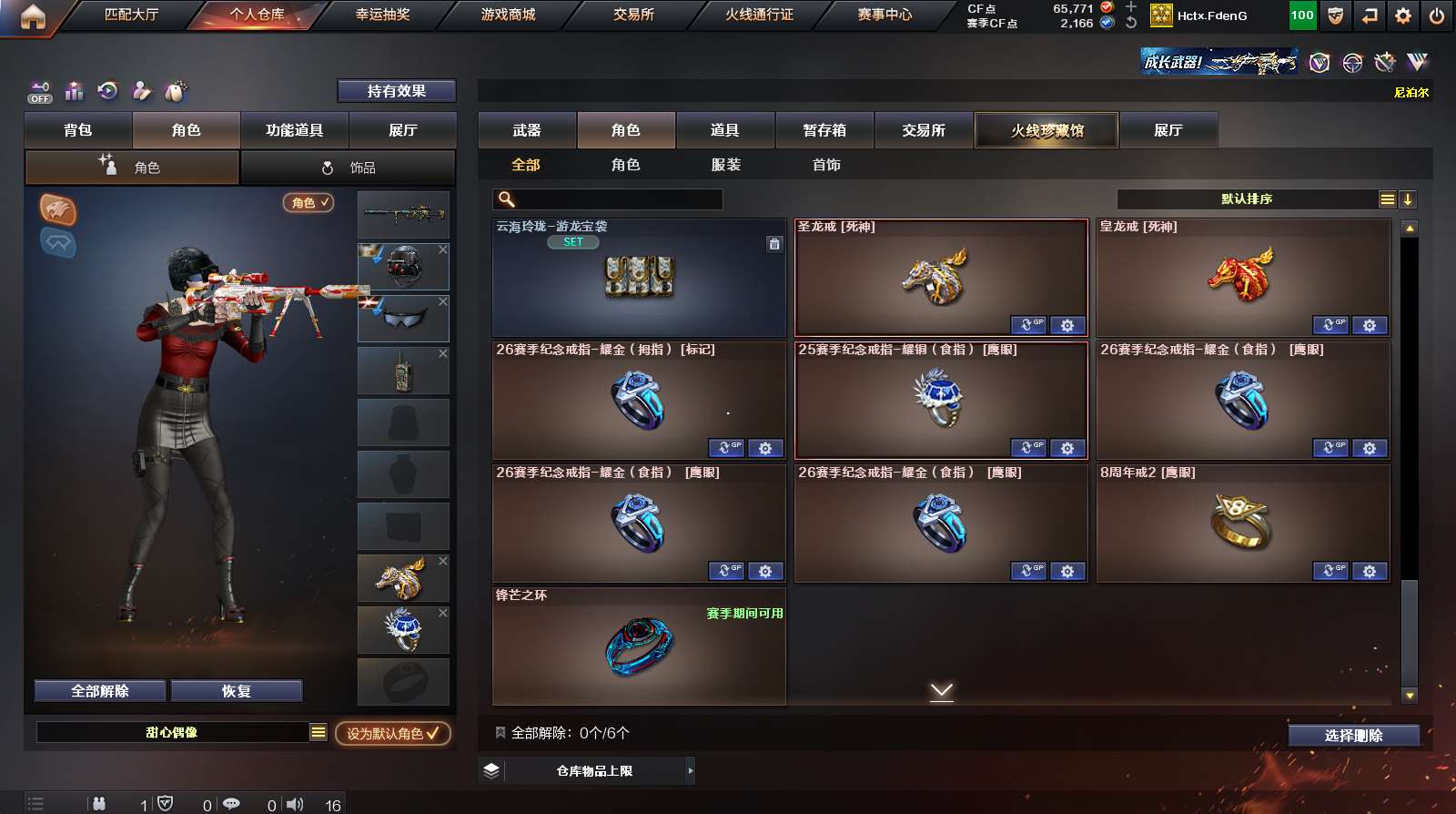Open the settings gear in top bar
The height and width of the screenshot is (814, 1456).
click(1403, 15)
